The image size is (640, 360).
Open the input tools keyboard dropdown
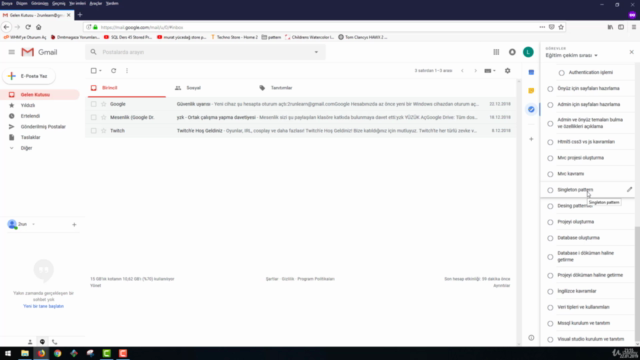(490, 71)
